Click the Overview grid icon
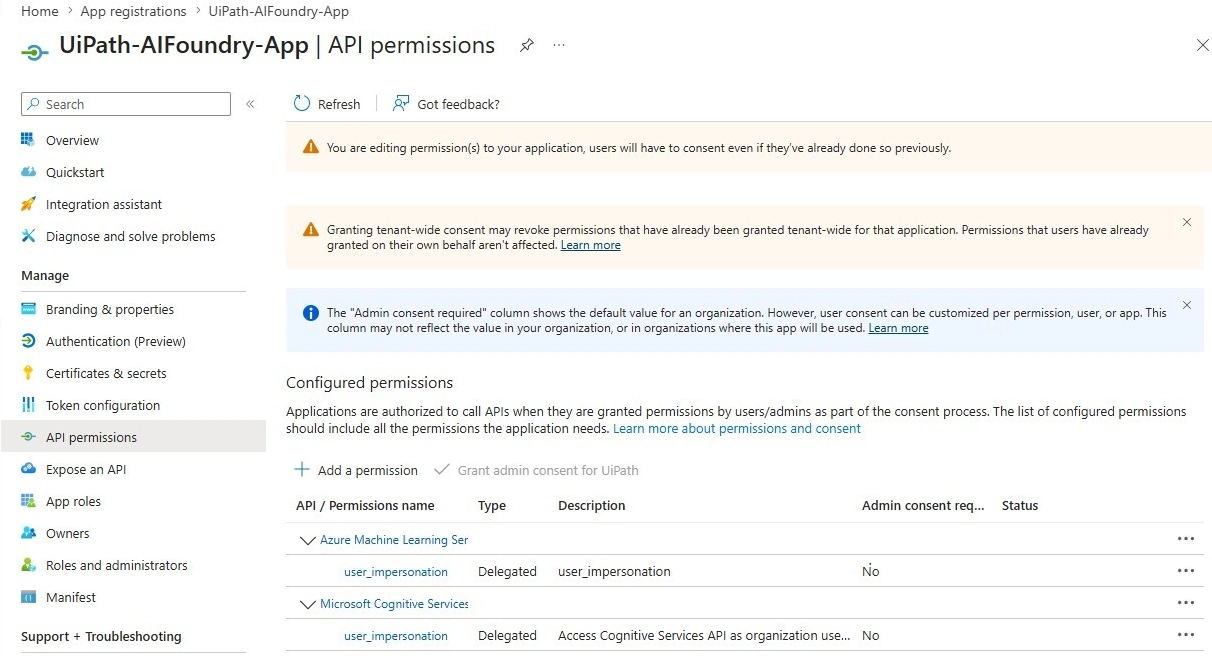This screenshot has width=1212, height=656. (28, 140)
